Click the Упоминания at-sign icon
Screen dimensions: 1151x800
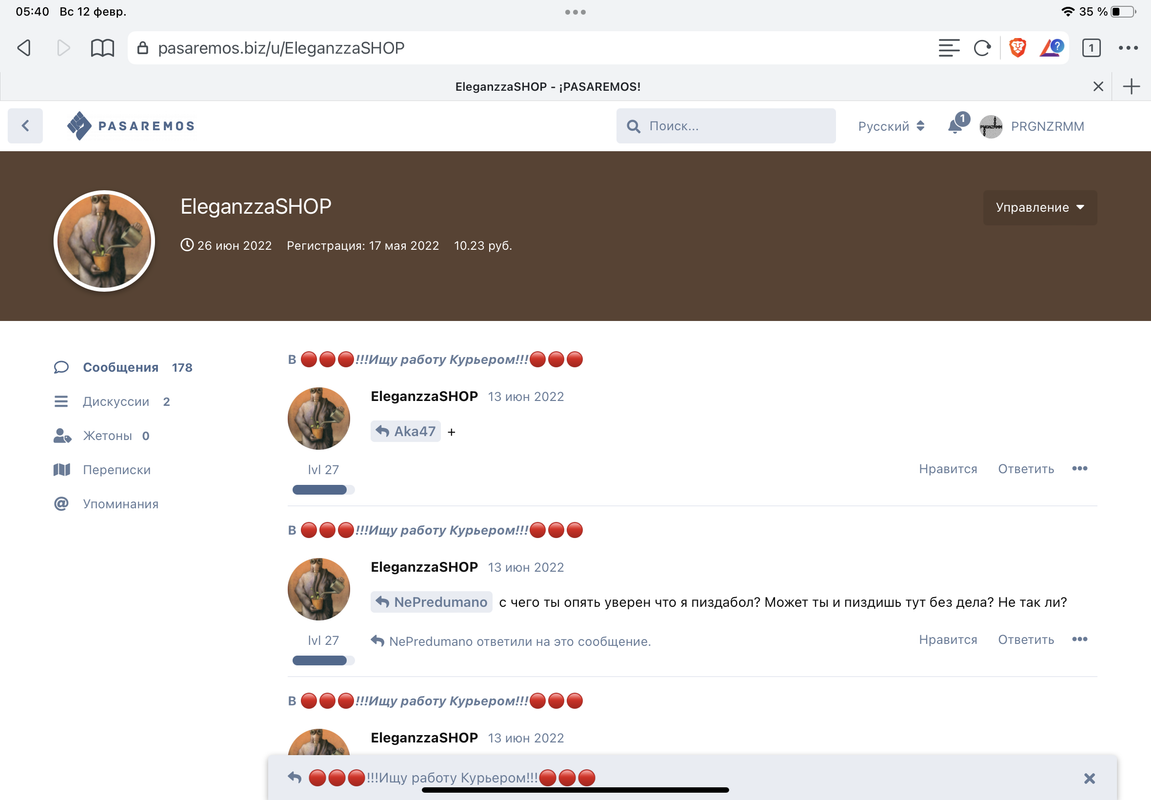(x=61, y=504)
